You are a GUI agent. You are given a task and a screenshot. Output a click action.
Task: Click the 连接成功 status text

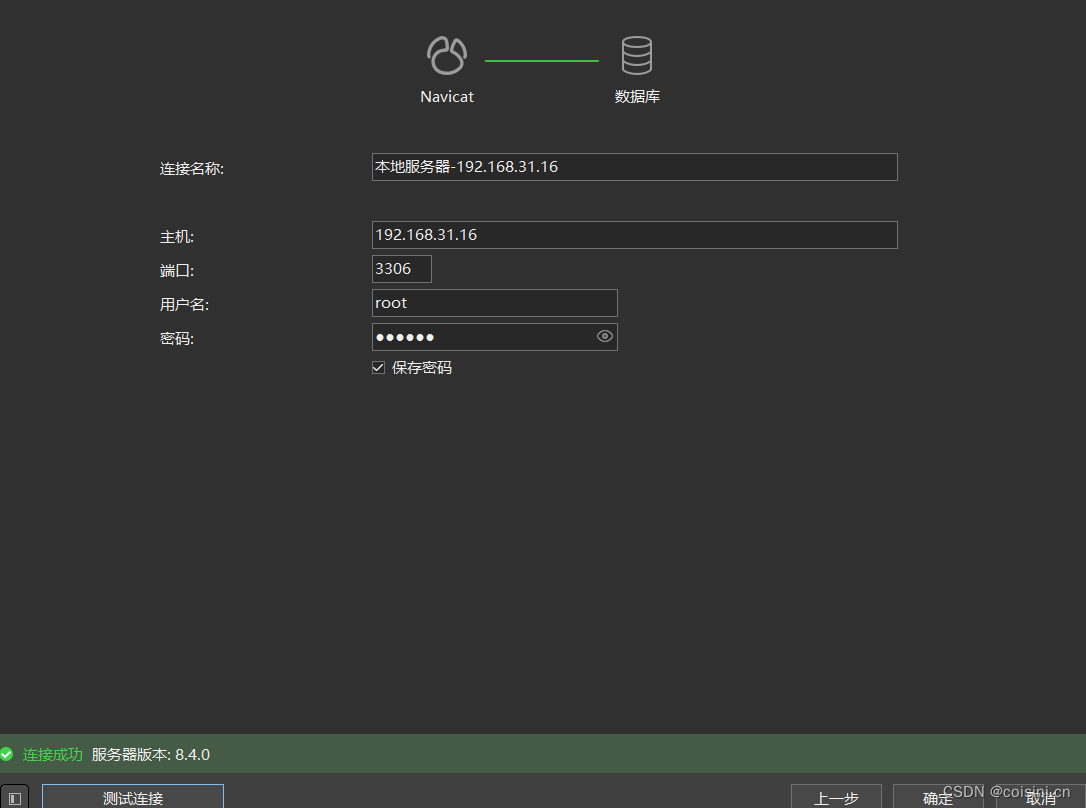[x=53, y=755]
